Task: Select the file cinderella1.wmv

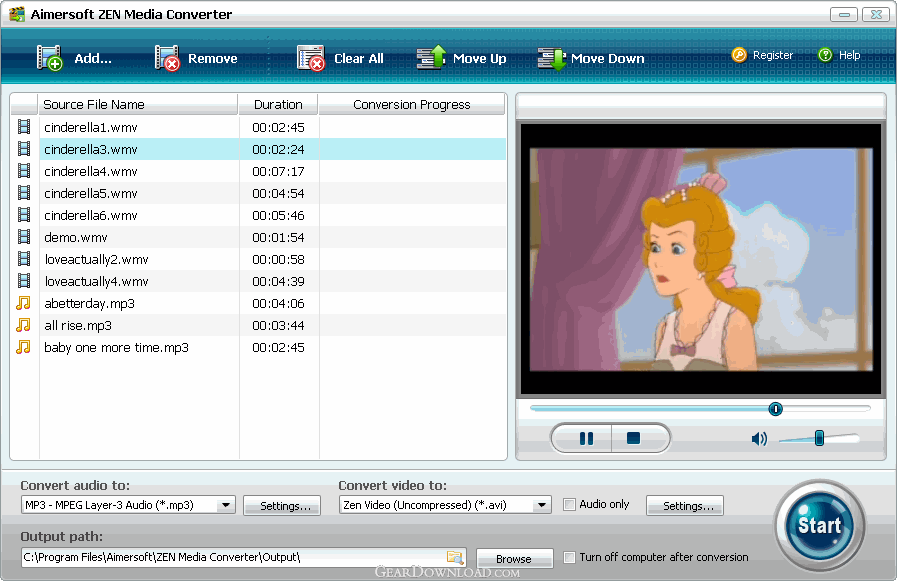Action: click(x=90, y=127)
